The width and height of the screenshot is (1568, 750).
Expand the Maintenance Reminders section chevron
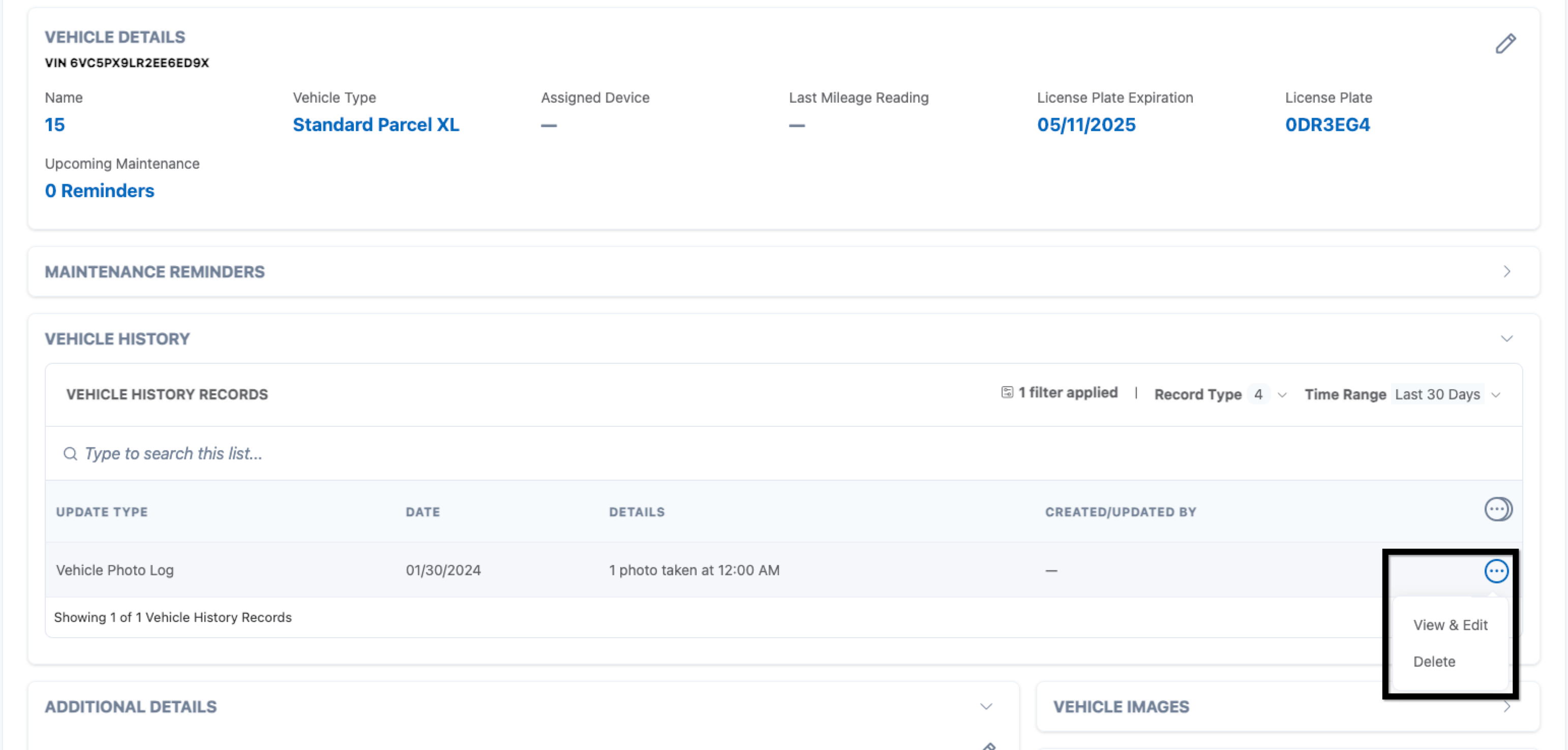(x=1506, y=271)
